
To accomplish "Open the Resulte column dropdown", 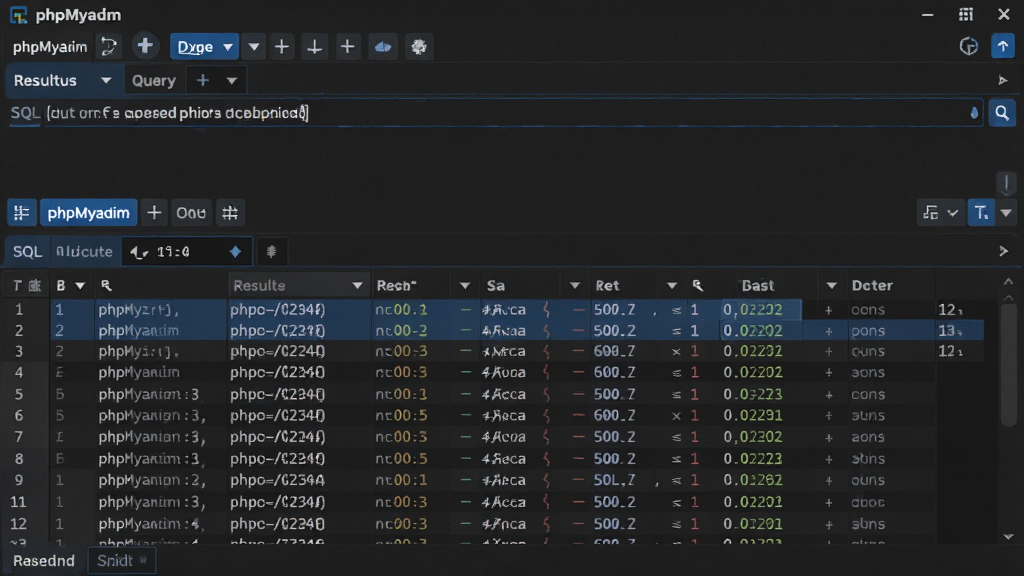I will click(x=357, y=285).
